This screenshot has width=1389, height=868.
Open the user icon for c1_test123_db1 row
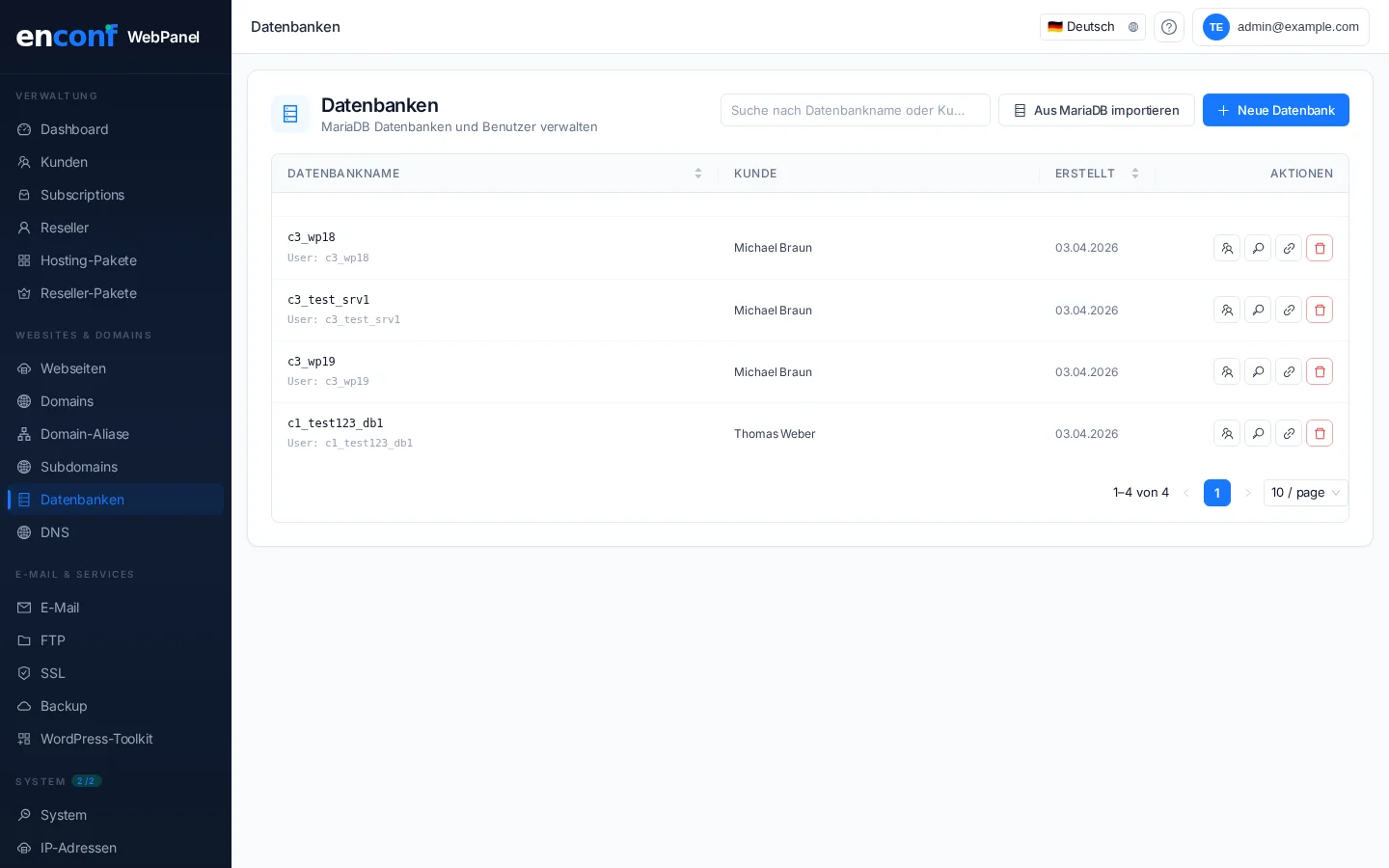click(1227, 433)
